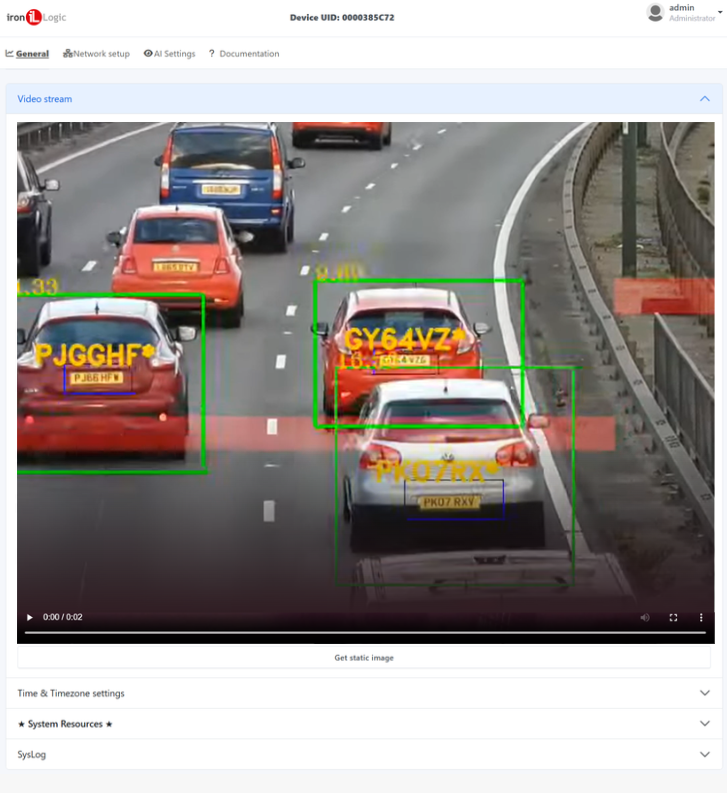
Task: Play the video stream
Action: 29,617
